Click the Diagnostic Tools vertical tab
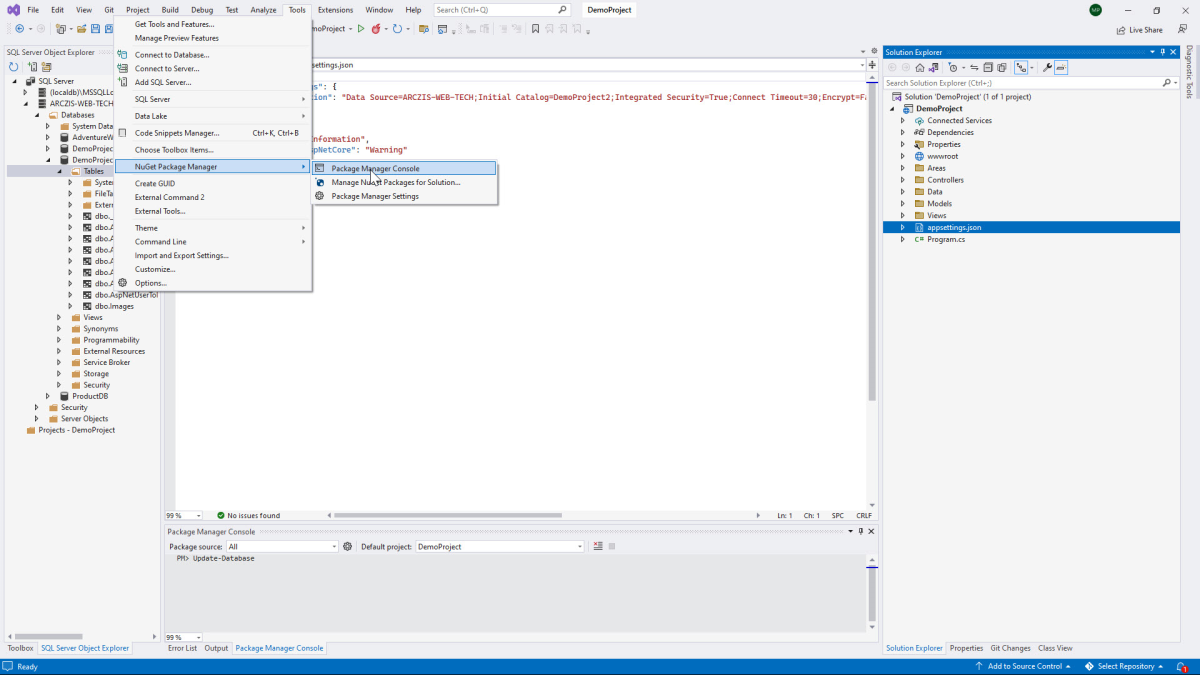This screenshot has height=675, width=1200. coord(1190,73)
